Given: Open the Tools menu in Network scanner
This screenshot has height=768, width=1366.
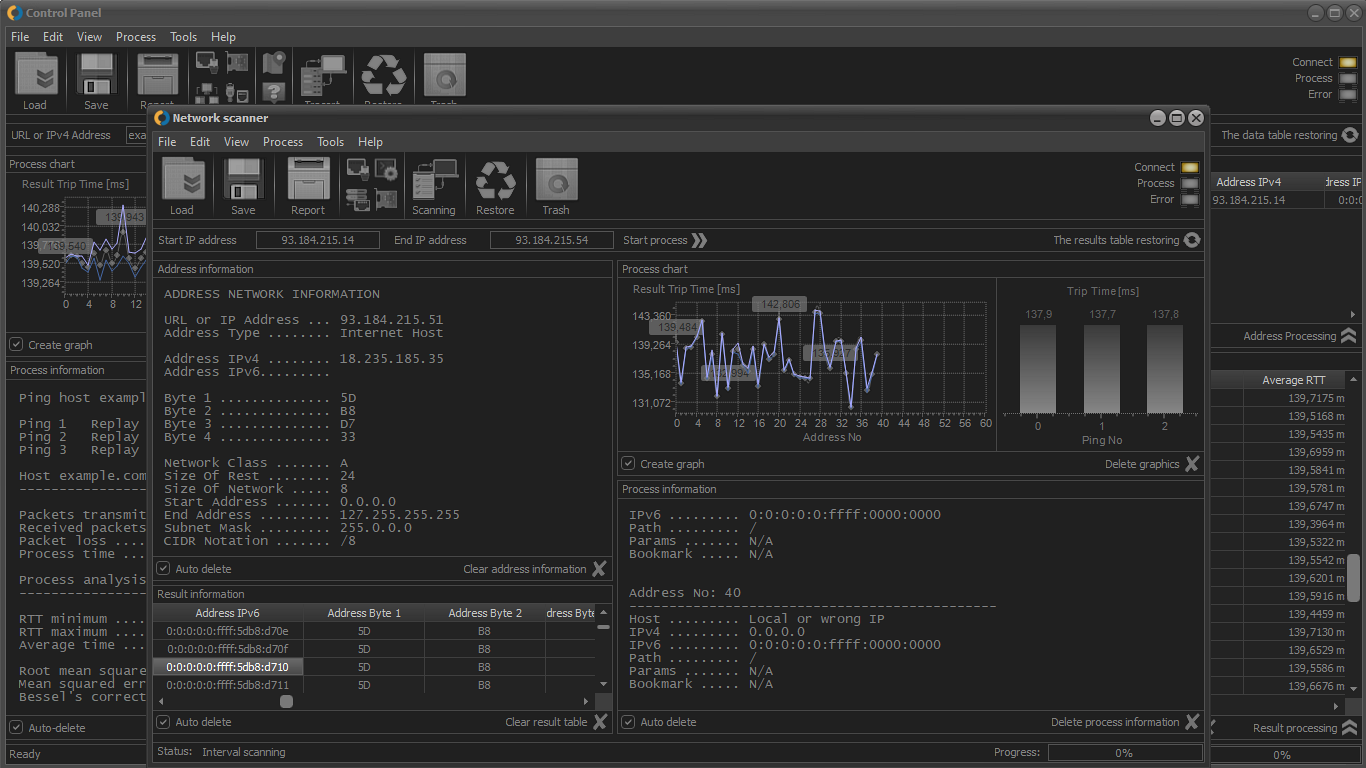Looking at the screenshot, I should [330, 142].
